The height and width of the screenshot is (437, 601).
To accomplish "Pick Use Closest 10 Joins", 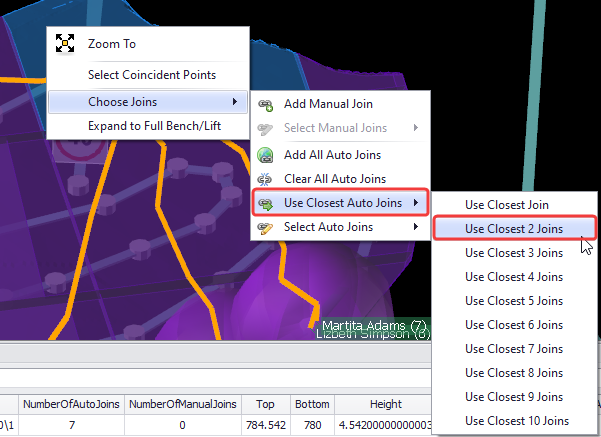I will pyautogui.click(x=517, y=421).
